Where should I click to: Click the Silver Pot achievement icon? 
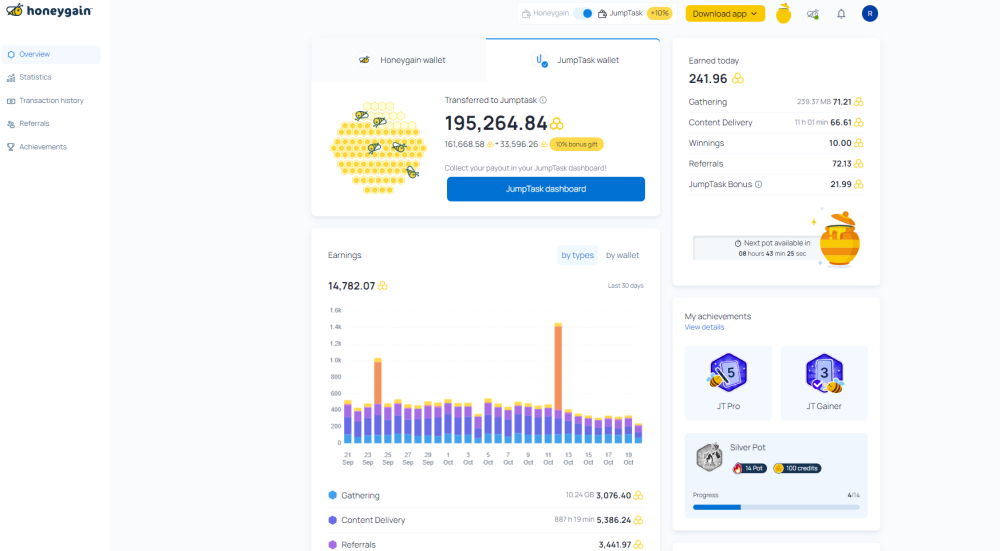[x=709, y=457]
